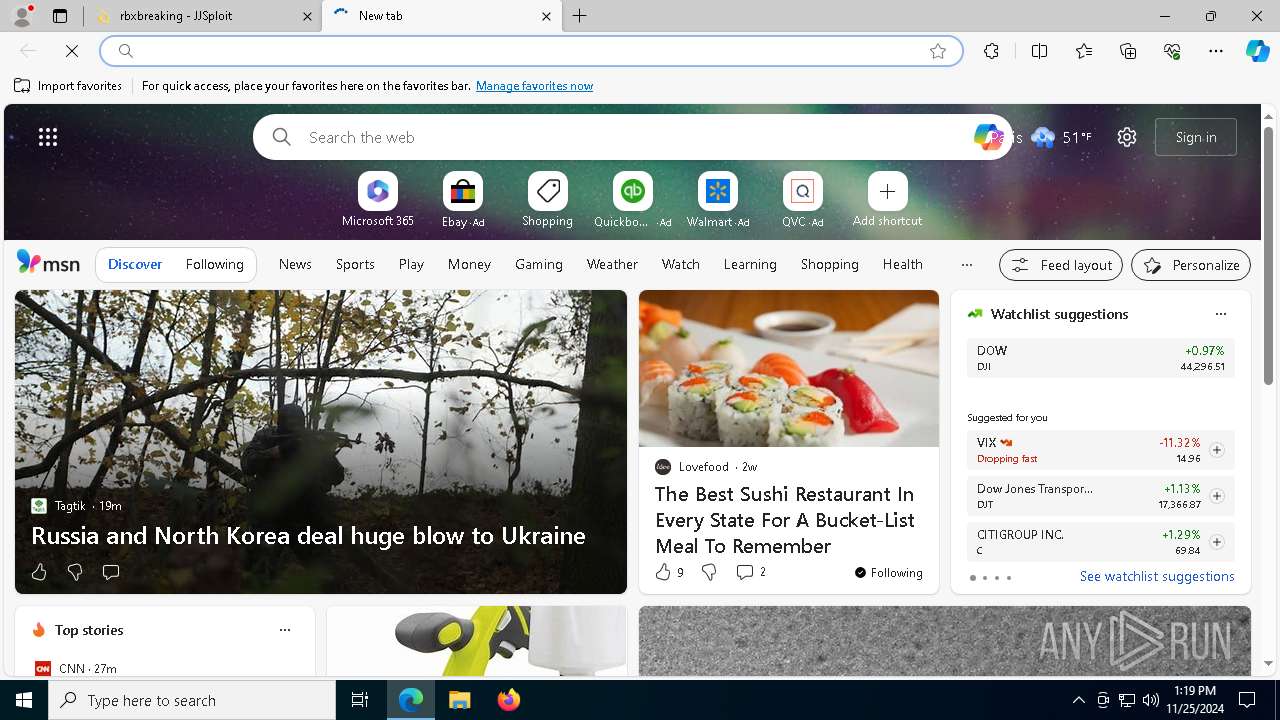Follow the Manage favorites now link
1280x720 pixels.
(534, 86)
